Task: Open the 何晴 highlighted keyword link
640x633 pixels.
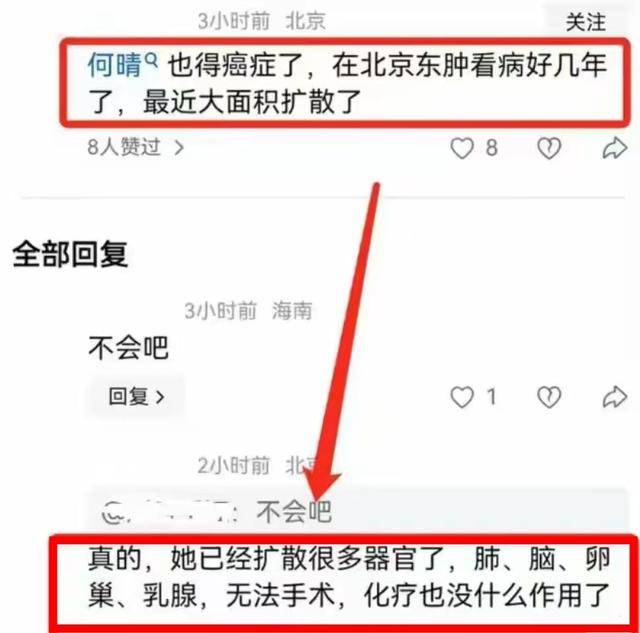Action: coord(115,65)
